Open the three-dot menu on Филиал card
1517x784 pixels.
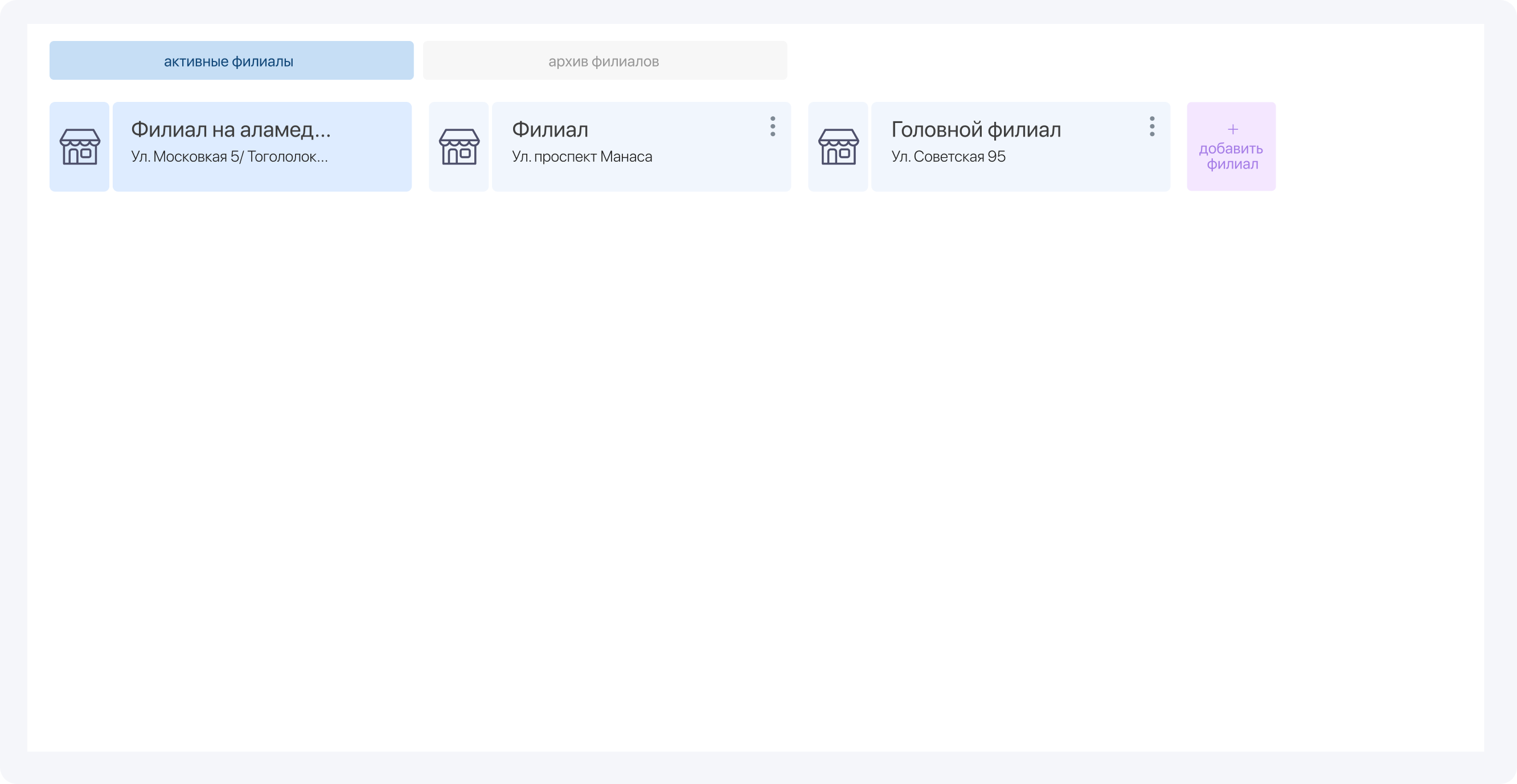[773, 126]
